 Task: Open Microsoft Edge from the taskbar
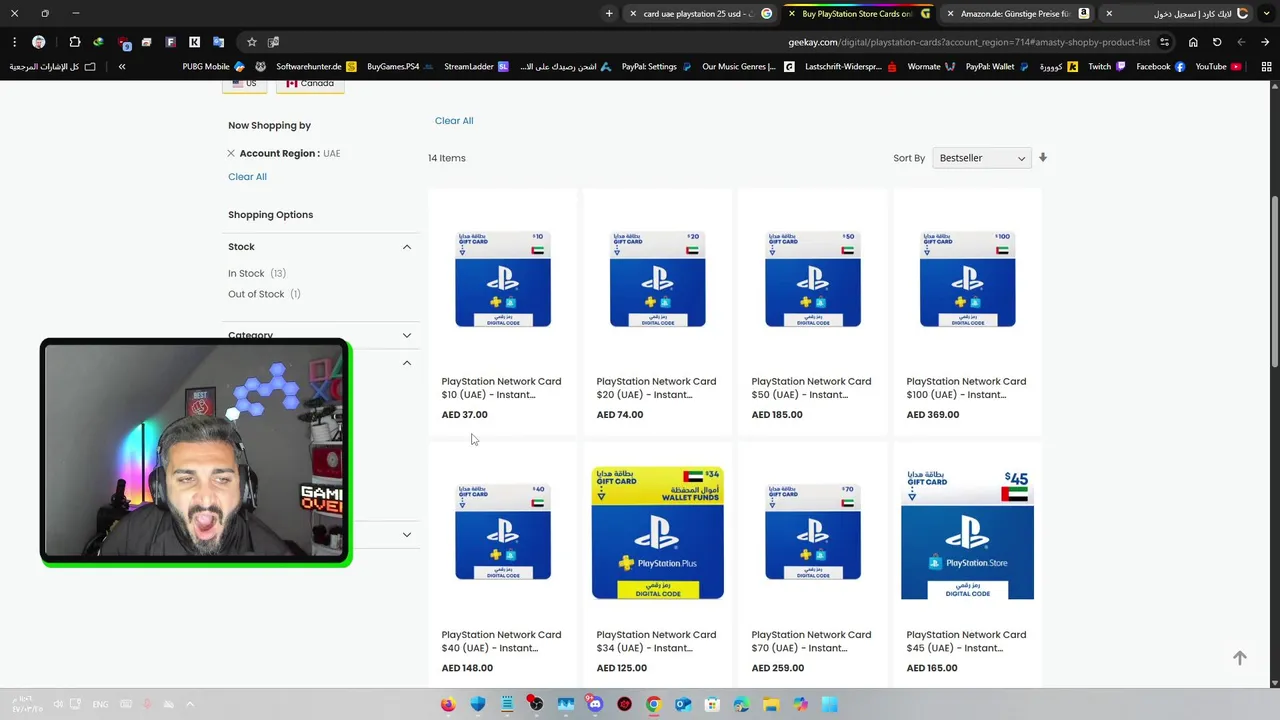point(741,704)
